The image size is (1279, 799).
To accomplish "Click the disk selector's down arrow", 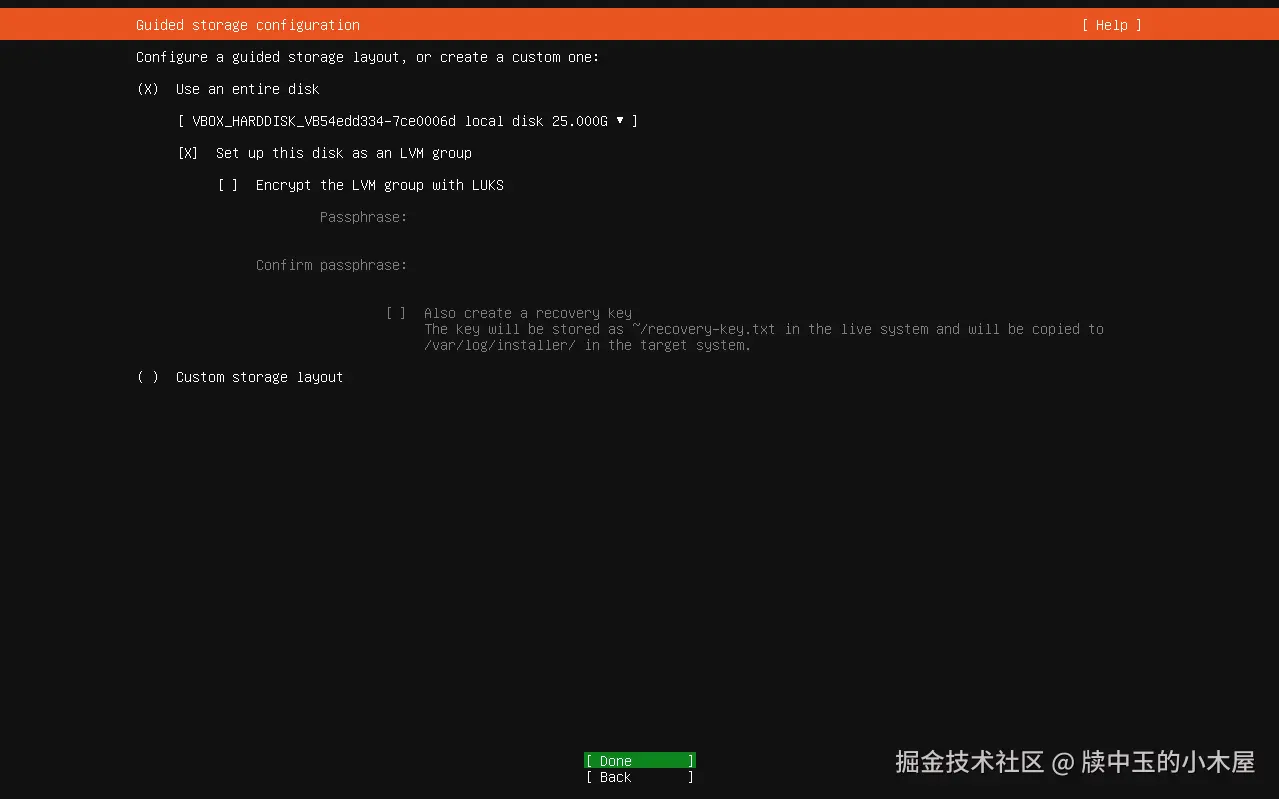I will coord(621,121).
